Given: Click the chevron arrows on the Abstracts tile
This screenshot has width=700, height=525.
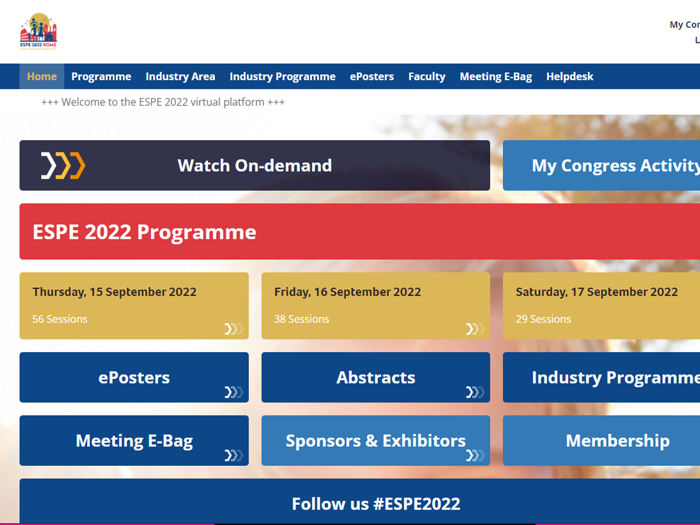Looking at the screenshot, I should (x=475, y=392).
